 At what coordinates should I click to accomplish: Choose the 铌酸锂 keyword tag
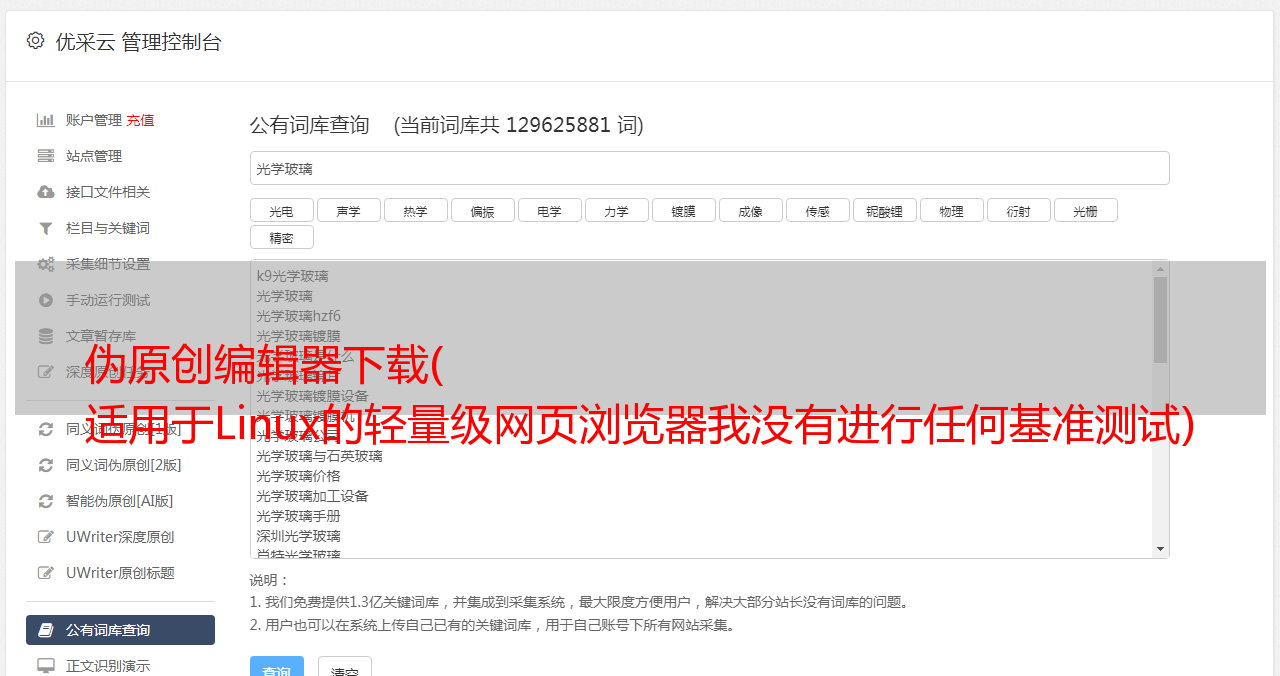coord(884,210)
